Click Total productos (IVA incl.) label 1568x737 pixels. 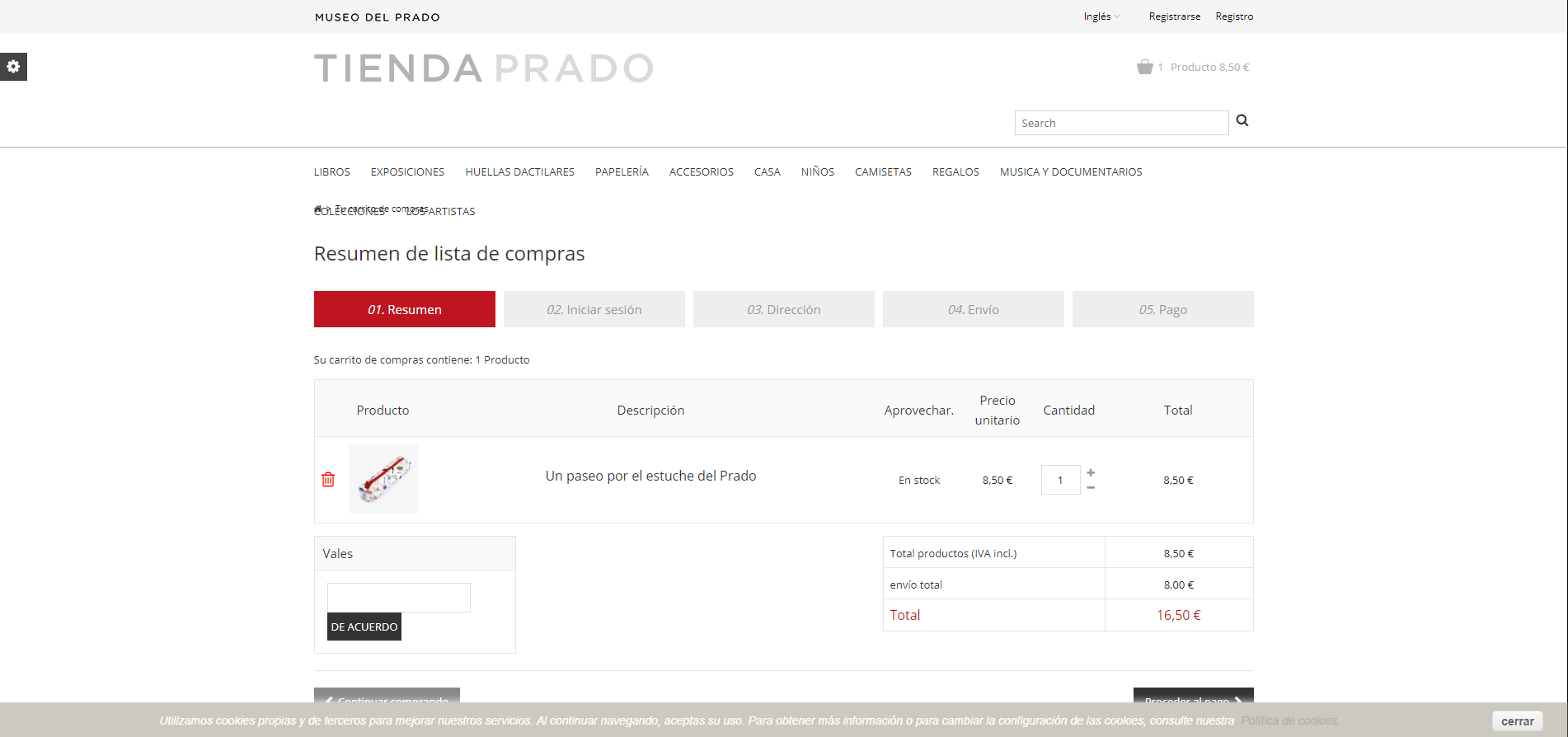click(953, 553)
